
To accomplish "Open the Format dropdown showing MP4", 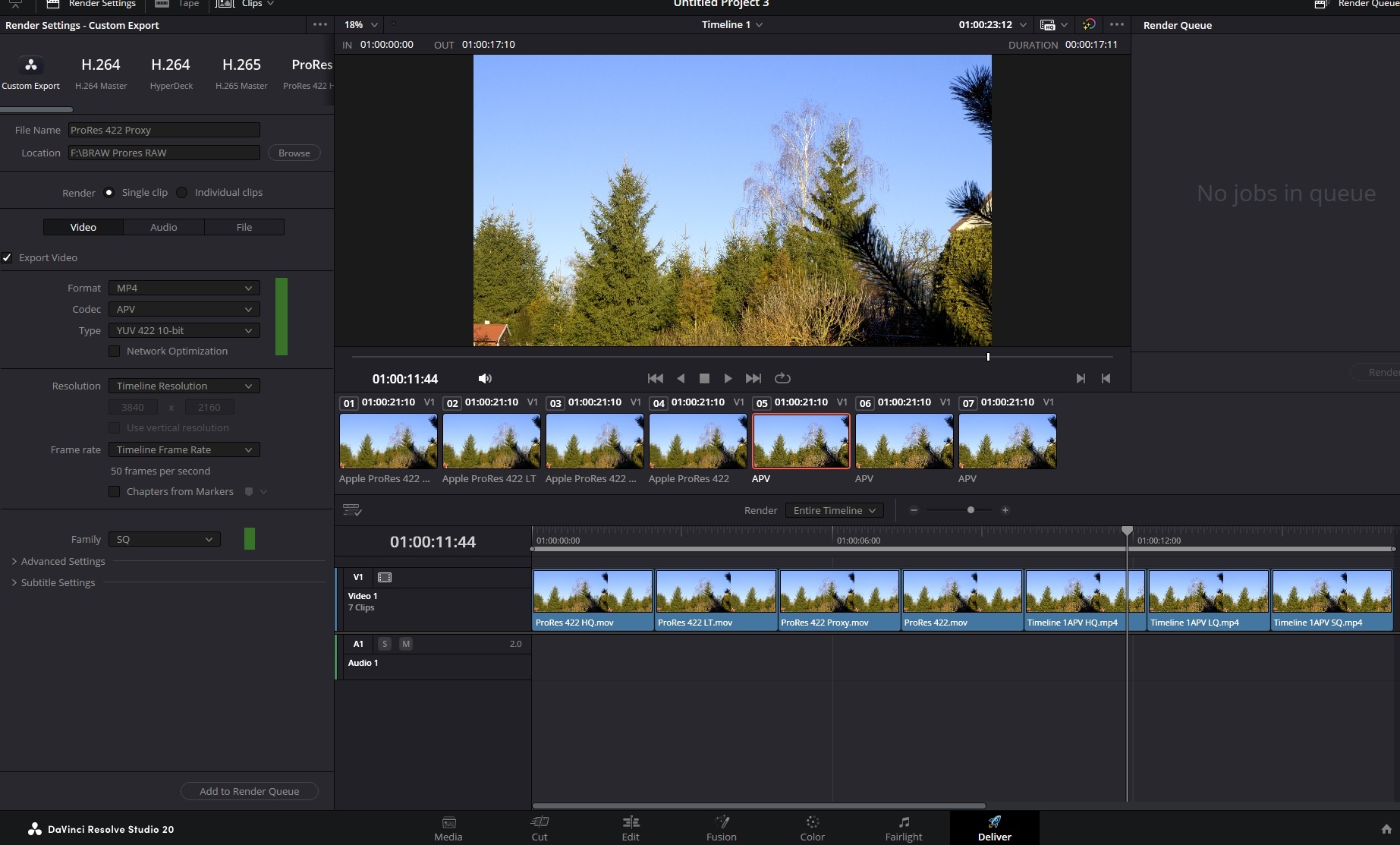I will click(x=184, y=288).
